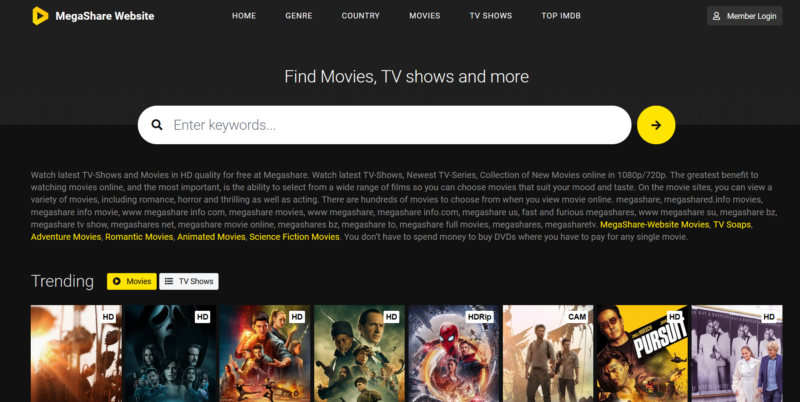Click the user icon in Member Login

pos(716,16)
